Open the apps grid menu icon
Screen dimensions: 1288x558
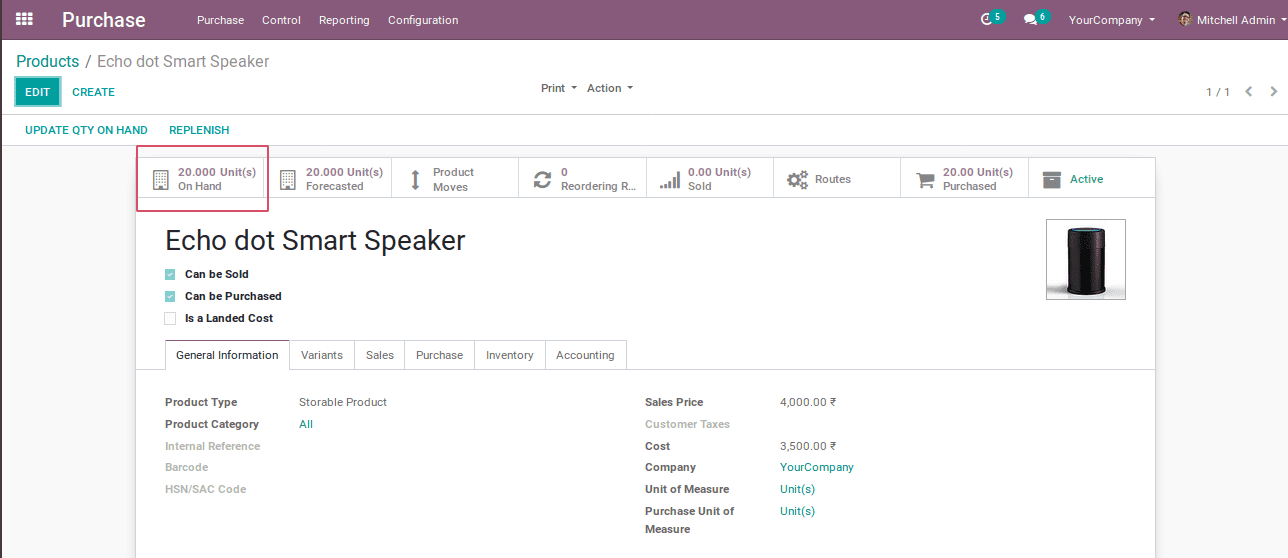click(x=24, y=19)
